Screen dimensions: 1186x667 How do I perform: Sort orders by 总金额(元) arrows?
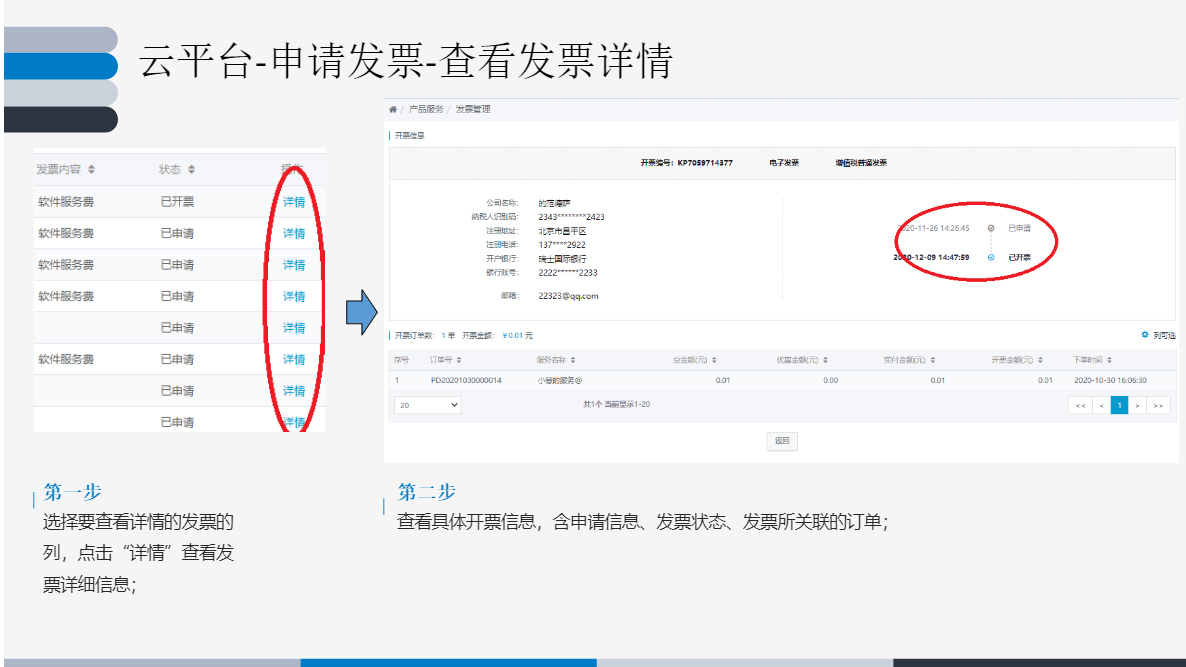(x=714, y=360)
